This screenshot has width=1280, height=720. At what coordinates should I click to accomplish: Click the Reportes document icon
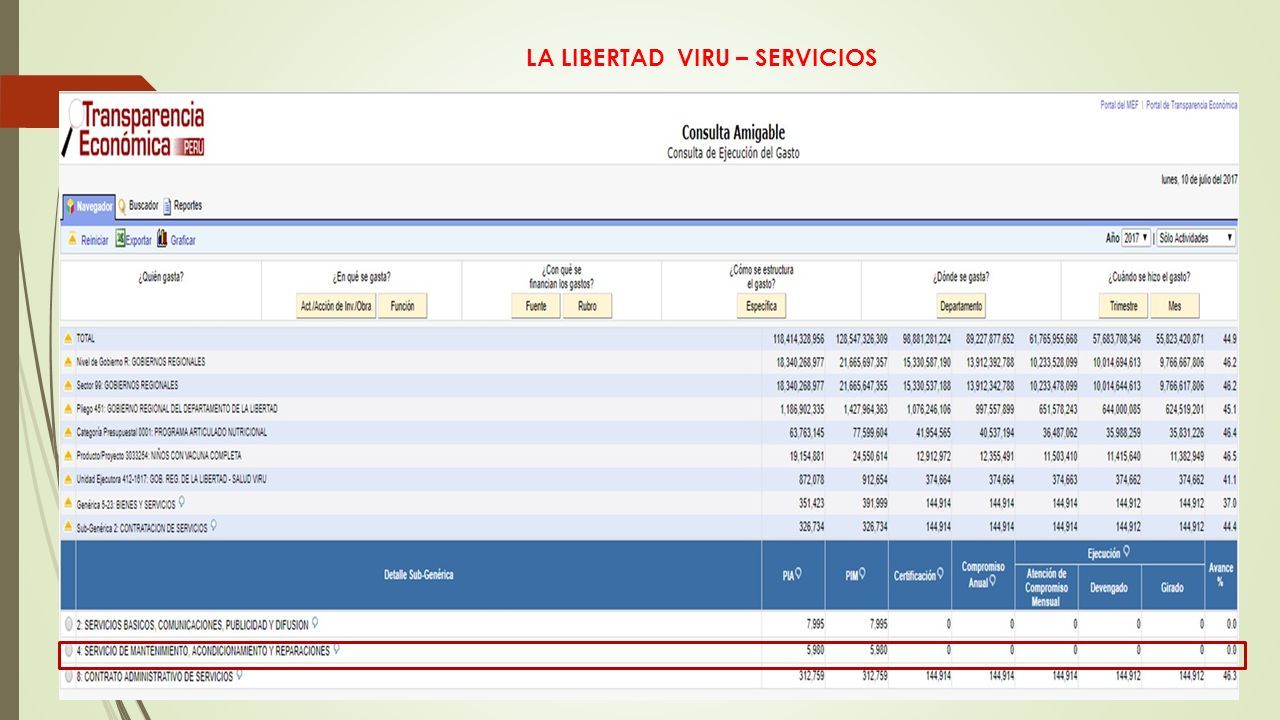[167, 206]
